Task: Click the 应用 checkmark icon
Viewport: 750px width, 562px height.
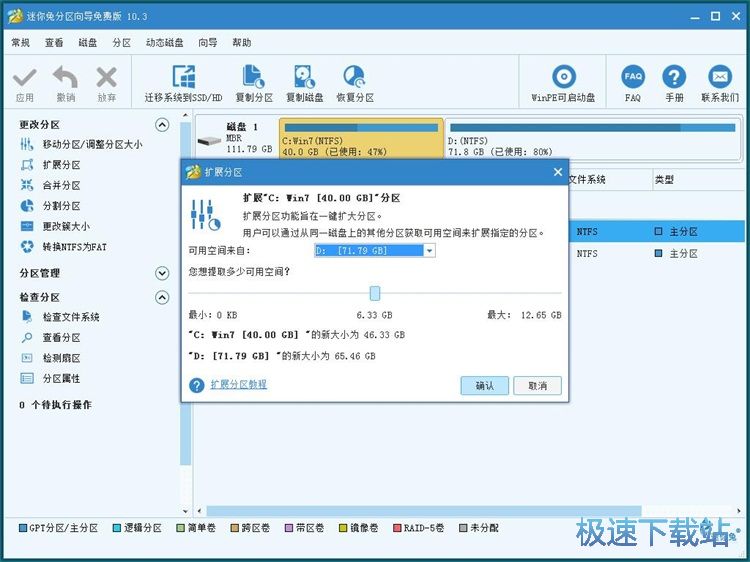Action: (x=25, y=78)
